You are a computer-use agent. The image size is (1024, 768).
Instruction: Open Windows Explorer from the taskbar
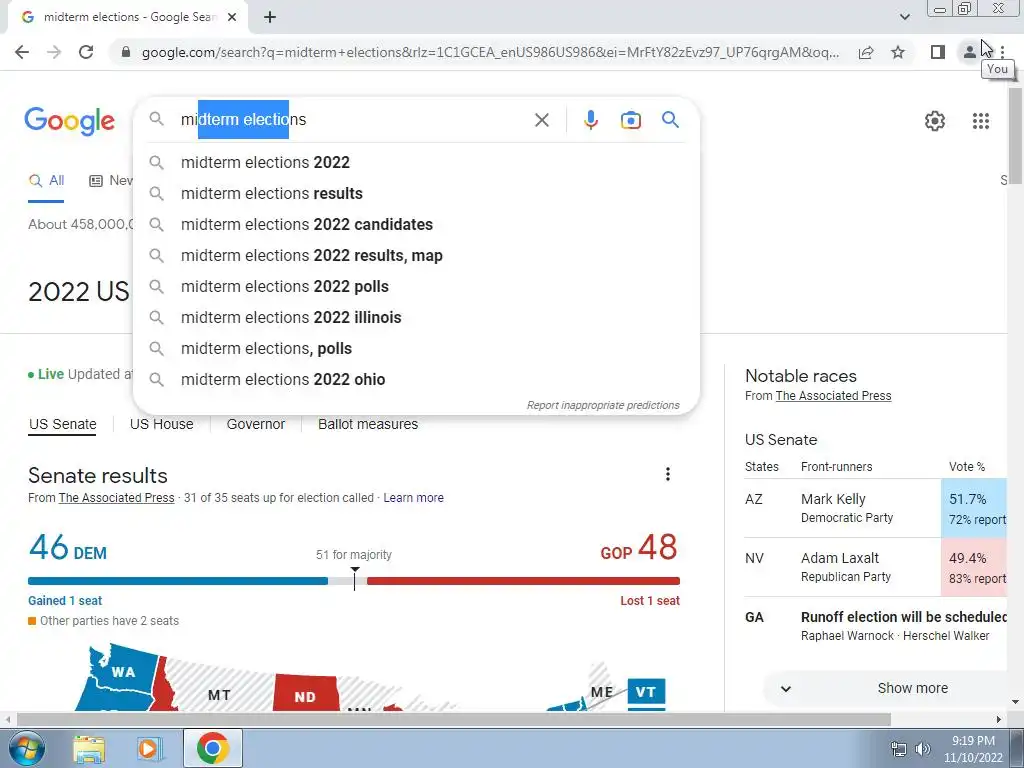pyautogui.click(x=89, y=748)
